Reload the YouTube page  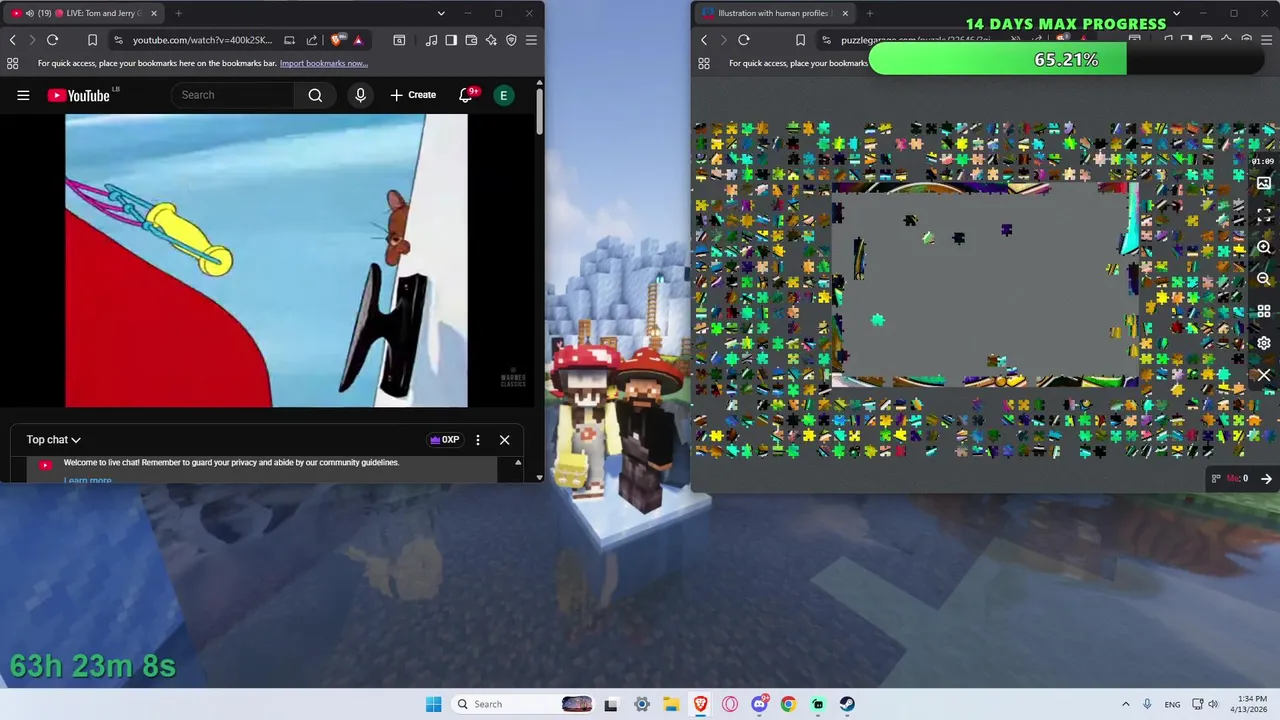pyautogui.click(x=52, y=40)
